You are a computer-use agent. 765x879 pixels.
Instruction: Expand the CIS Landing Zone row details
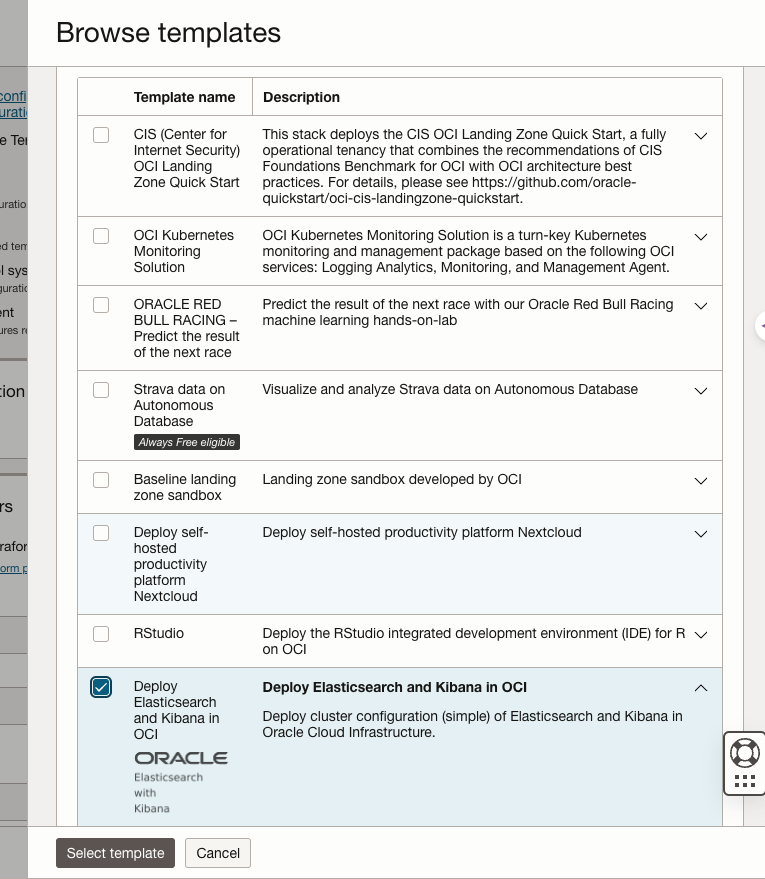pos(701,136)
